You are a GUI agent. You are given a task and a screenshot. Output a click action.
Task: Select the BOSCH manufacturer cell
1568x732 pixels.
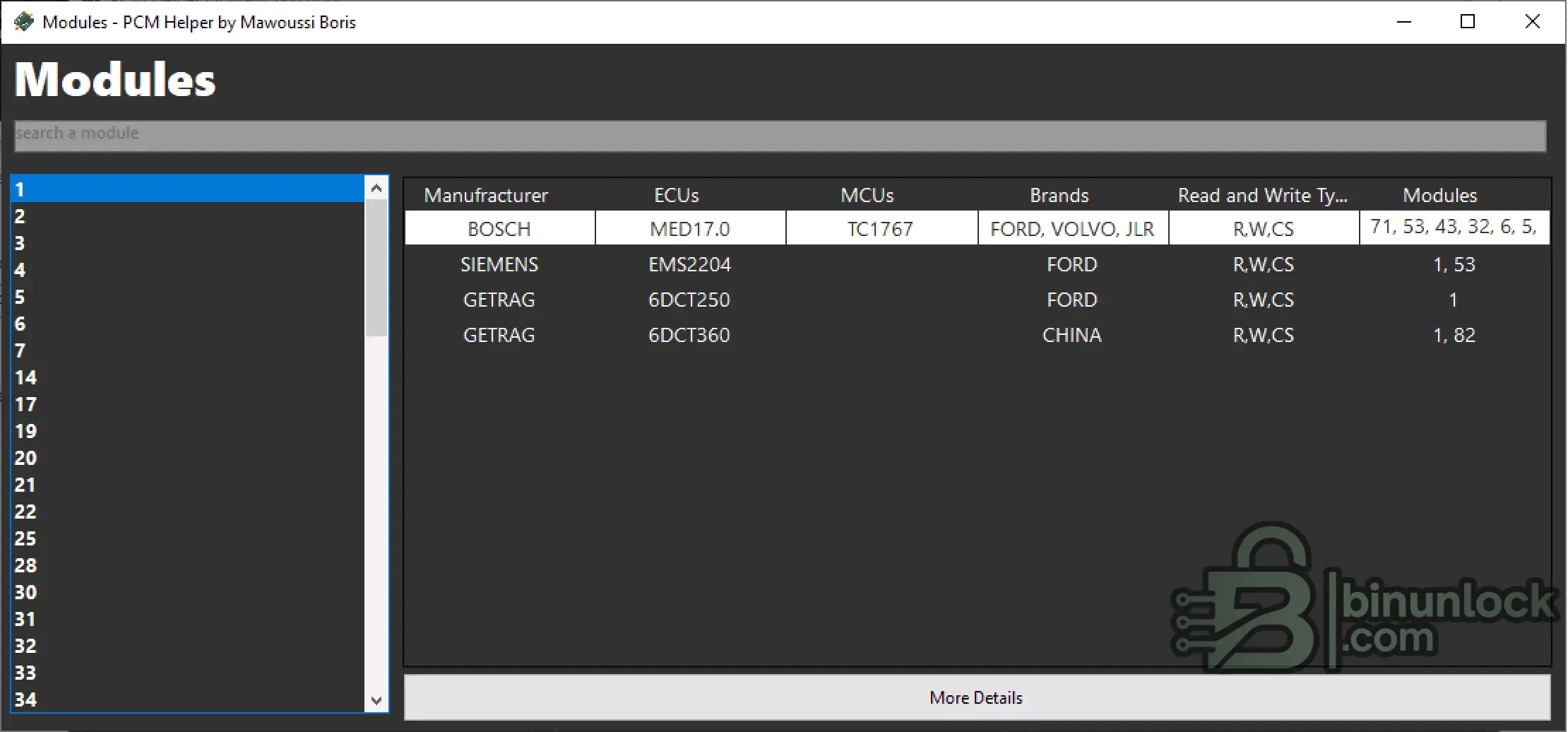tap(499, 228)
